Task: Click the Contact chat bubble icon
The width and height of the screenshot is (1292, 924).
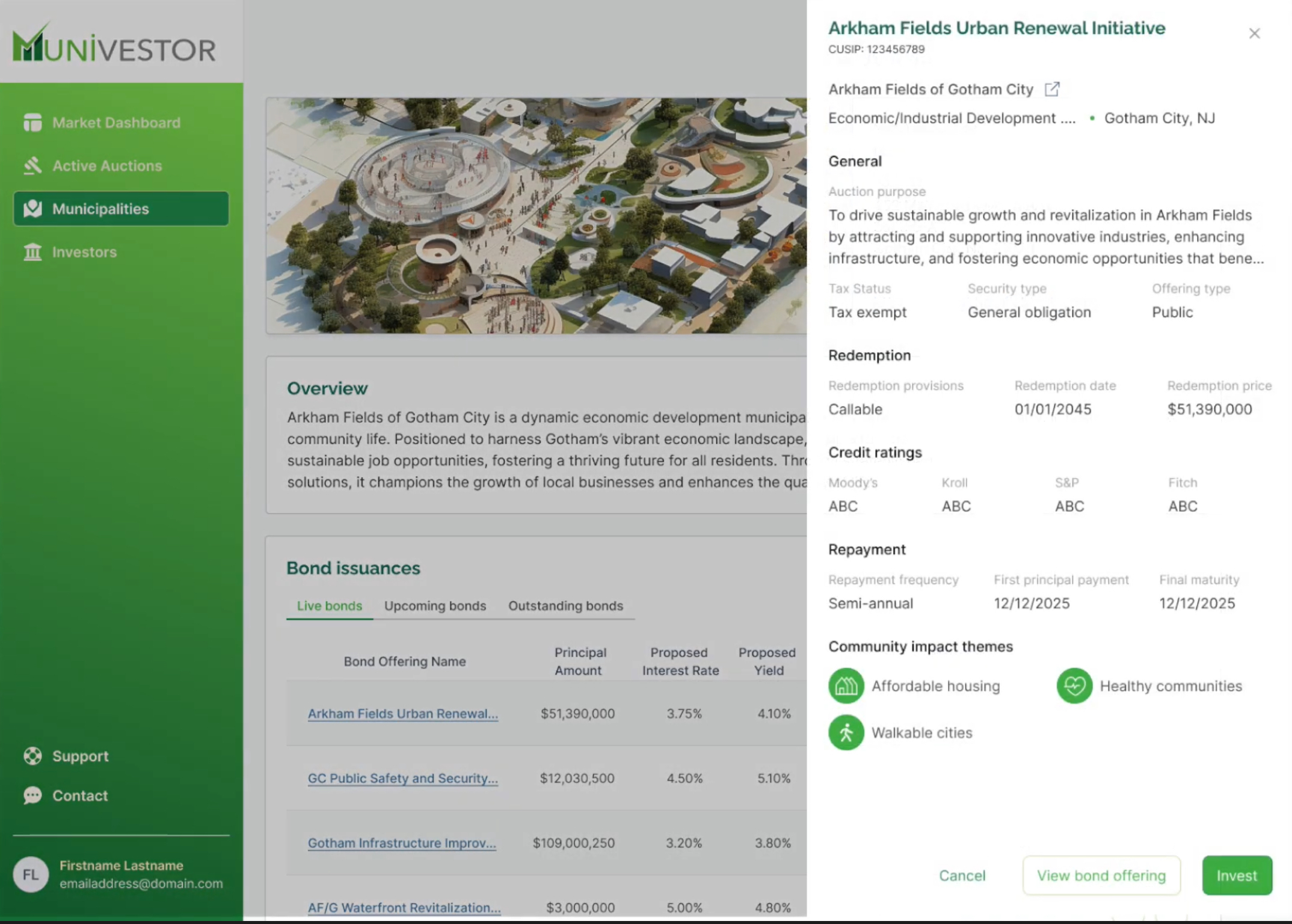Action: tap(32, 795)
